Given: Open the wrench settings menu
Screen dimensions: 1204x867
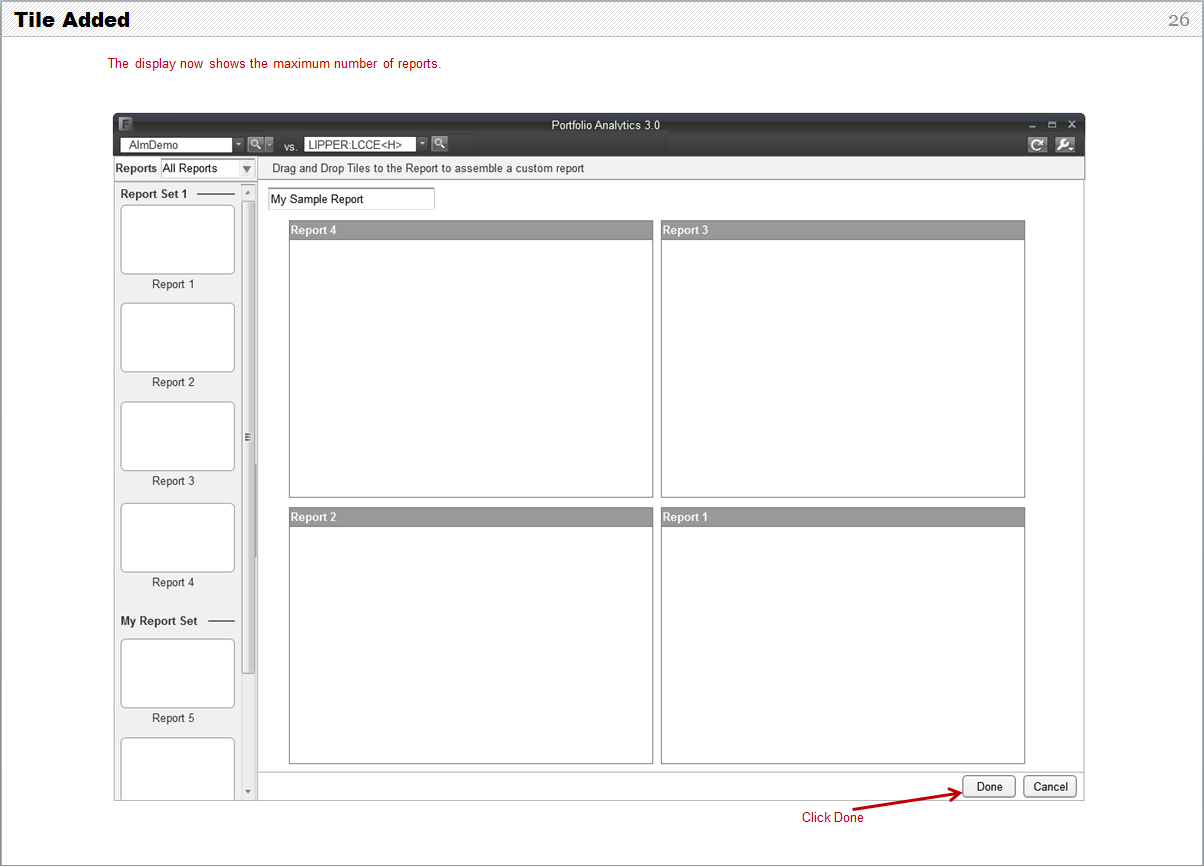Looking at the screenshot, I should (1065, 145).
